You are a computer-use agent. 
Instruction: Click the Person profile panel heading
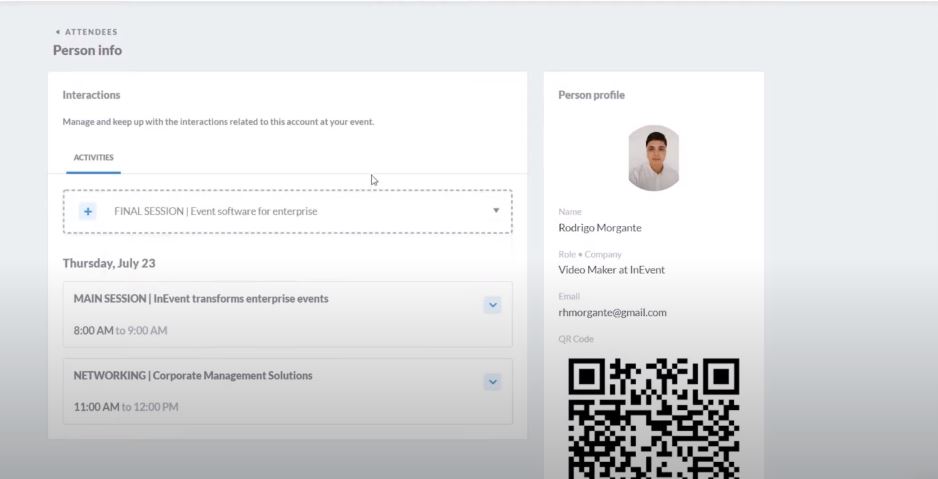(591, 95)
